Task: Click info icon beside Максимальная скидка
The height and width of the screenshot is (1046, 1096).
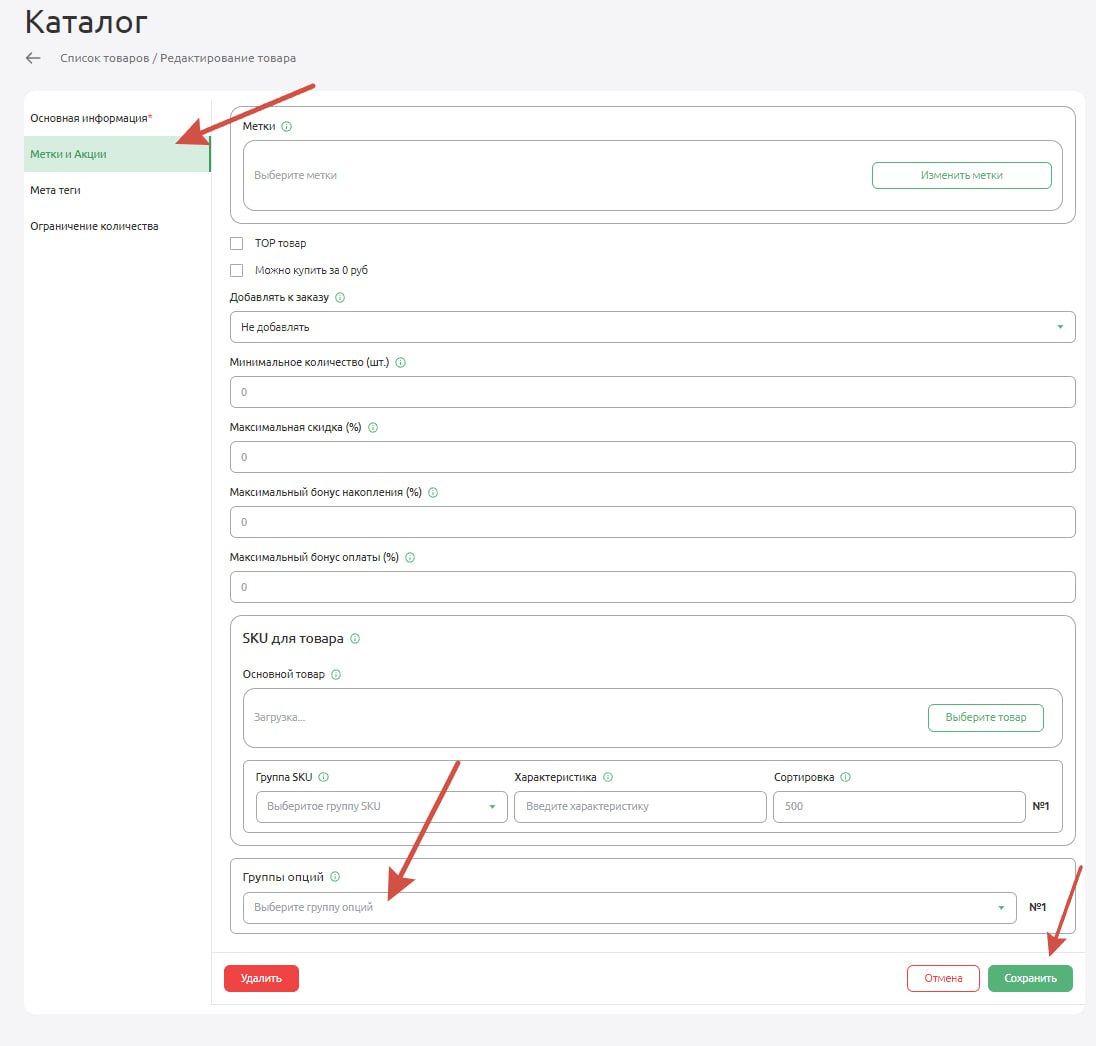Action: [x=373, y=428]
